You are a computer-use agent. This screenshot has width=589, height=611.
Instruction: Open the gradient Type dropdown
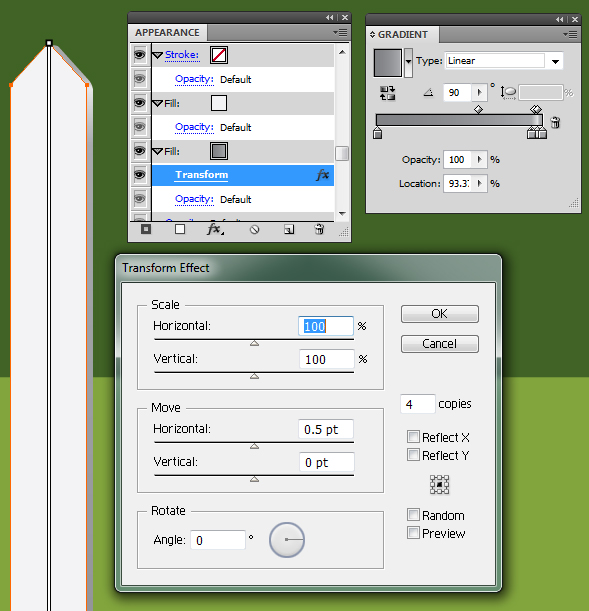[555, 62]
